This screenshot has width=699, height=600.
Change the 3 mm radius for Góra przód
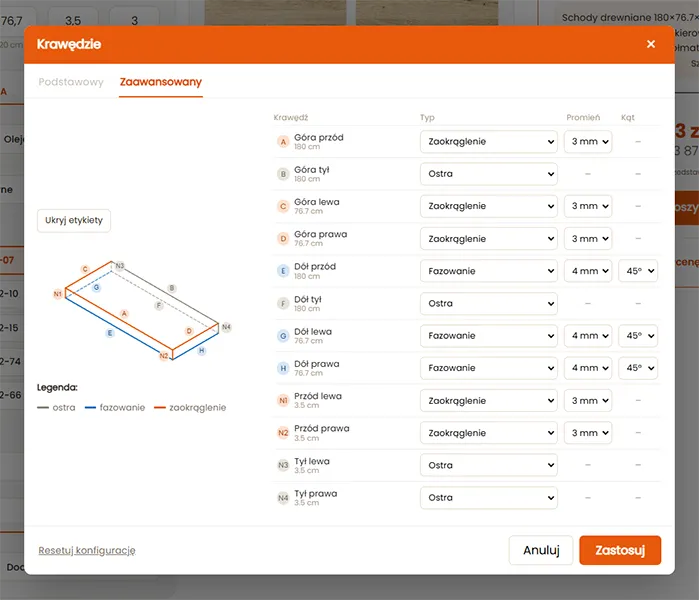[588, 142]
